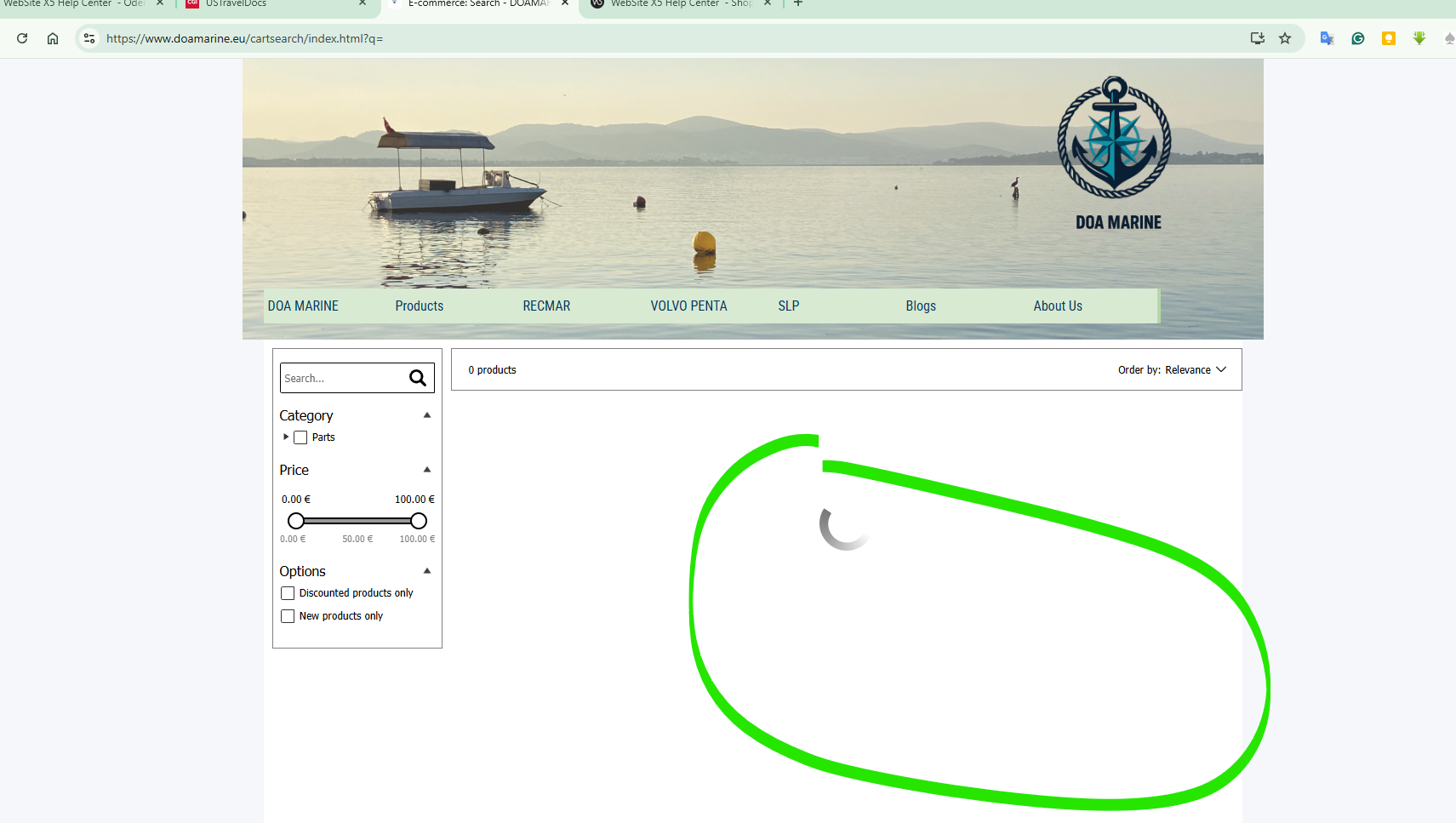Screen dimensions: 1456x823
Task: Click the Grammarly extension icon
Action: [1358, 38]
